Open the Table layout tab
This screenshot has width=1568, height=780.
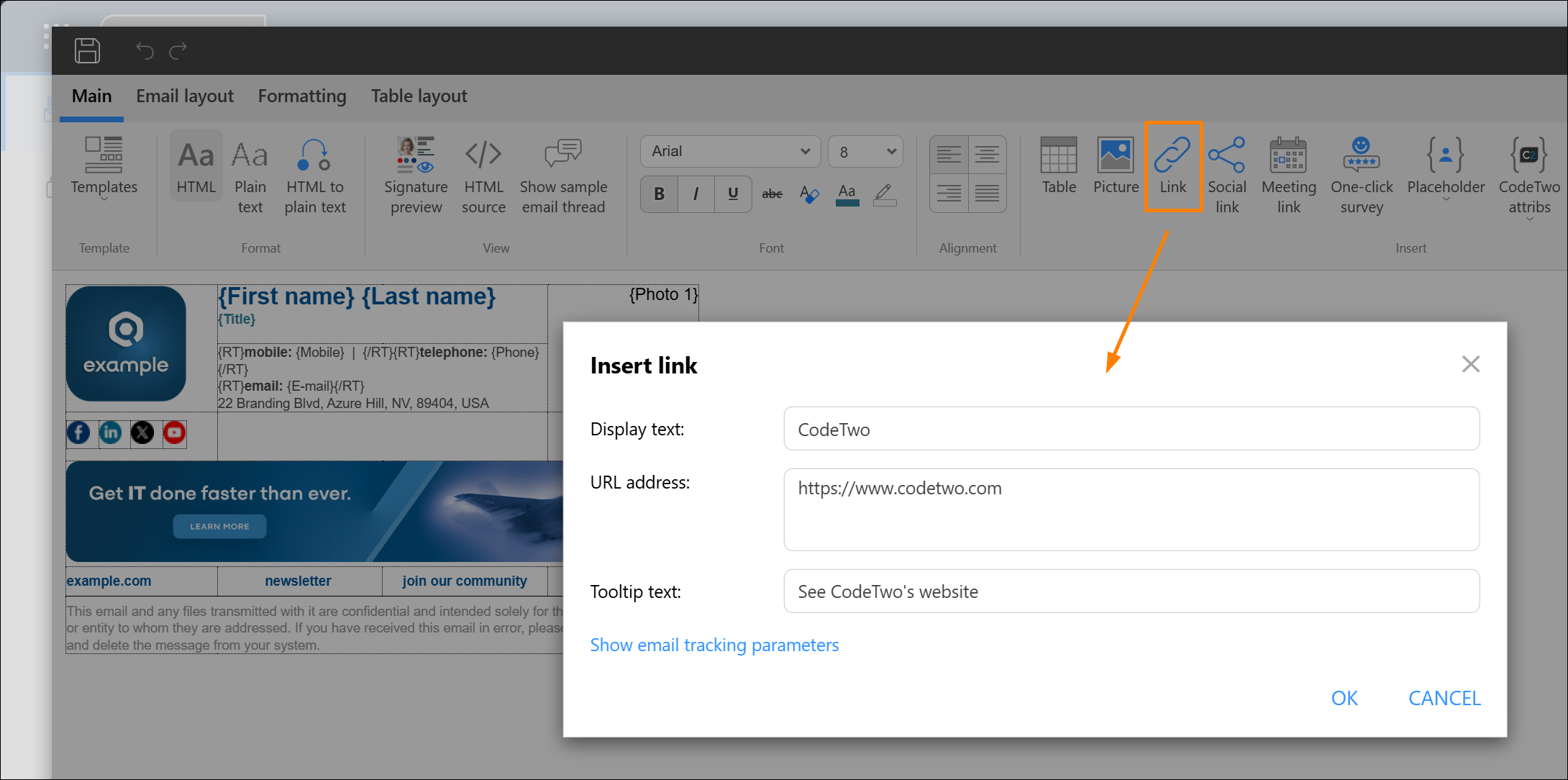(419, 96)
